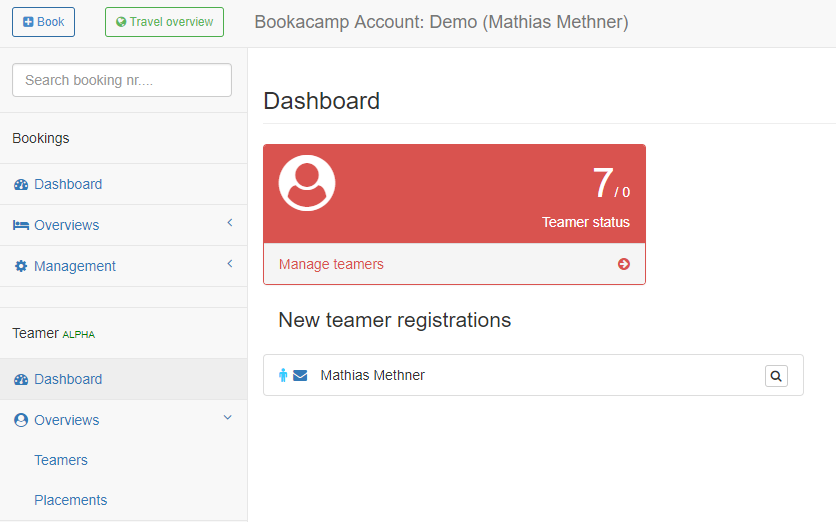This screenshot has height=522, width=836.
Task: Focus the Search booking nr. field
Action: [122, 80]
